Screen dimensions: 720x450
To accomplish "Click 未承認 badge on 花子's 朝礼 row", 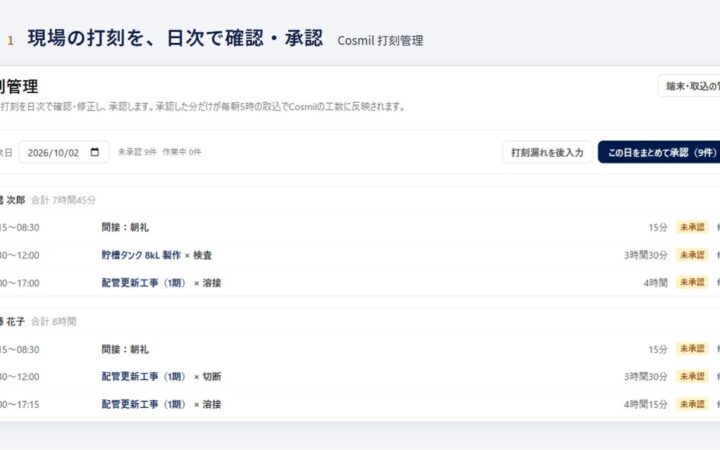I will (692, 349).
